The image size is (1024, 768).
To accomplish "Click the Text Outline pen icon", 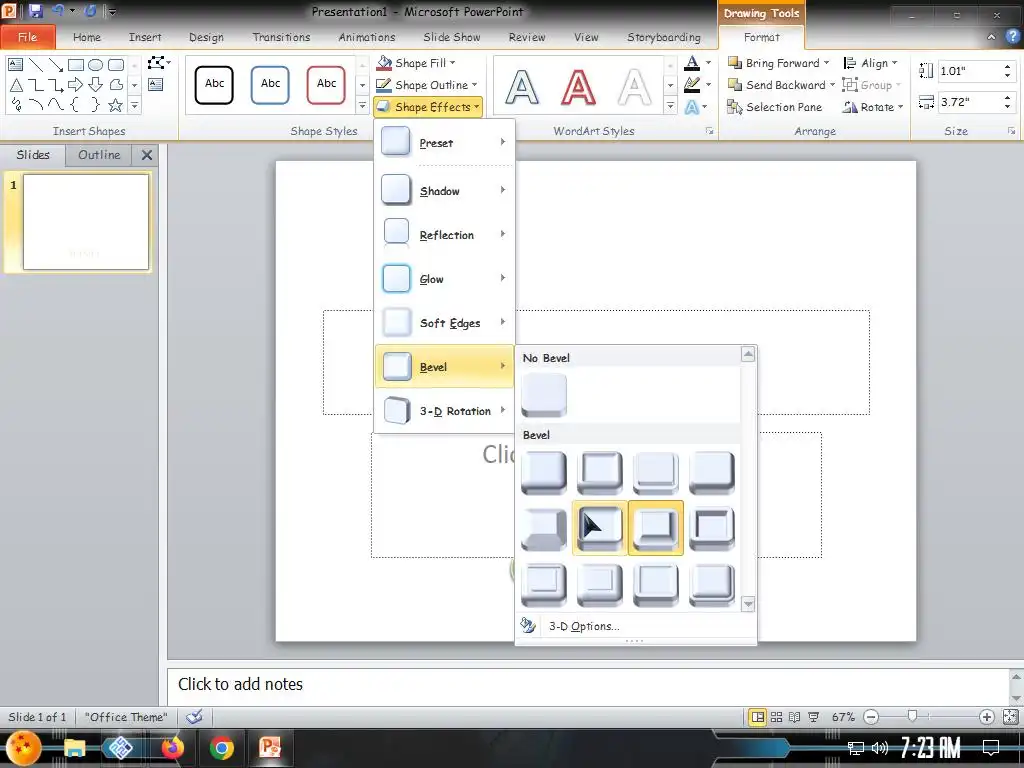I will point(692,84).
